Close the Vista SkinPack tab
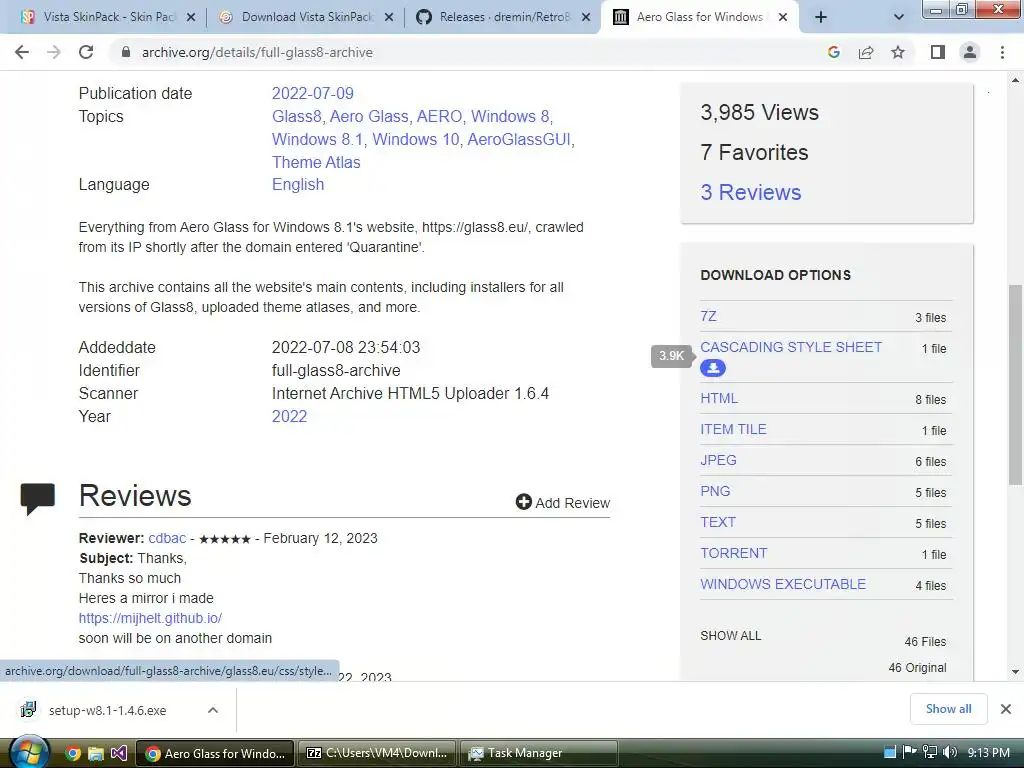The image size is (1024, 768). pyautogui.click(x=191, y=18)
